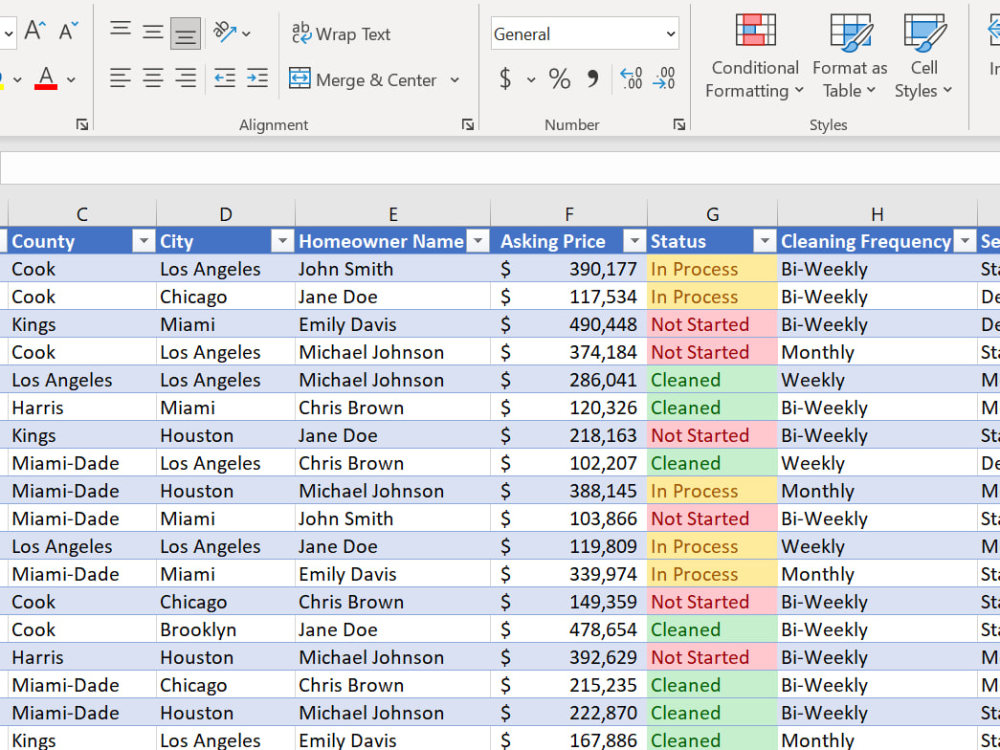This screenshot has height=750, width=1000.
Task: Select Cleaning Frequency cell in 374,184 row
Action: 877,352
